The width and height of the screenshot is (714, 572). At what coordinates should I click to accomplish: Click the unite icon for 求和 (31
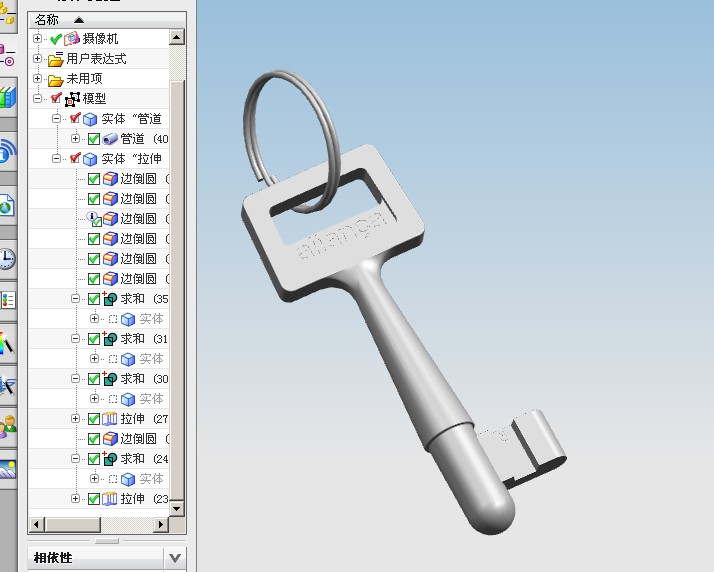tap(110, 339)
